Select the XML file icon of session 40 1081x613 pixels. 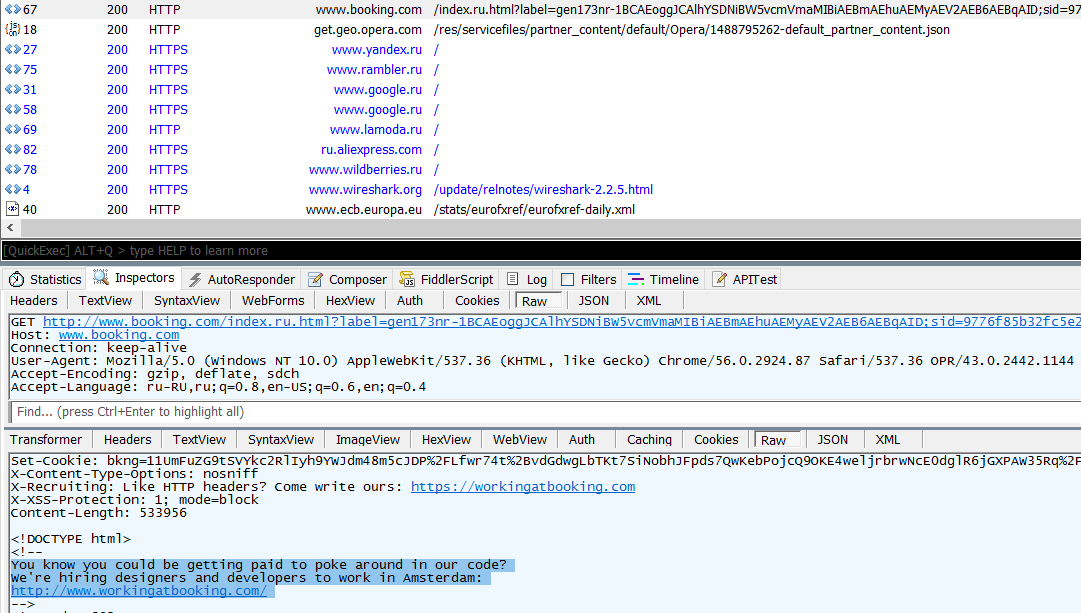[x=13, y=210]
